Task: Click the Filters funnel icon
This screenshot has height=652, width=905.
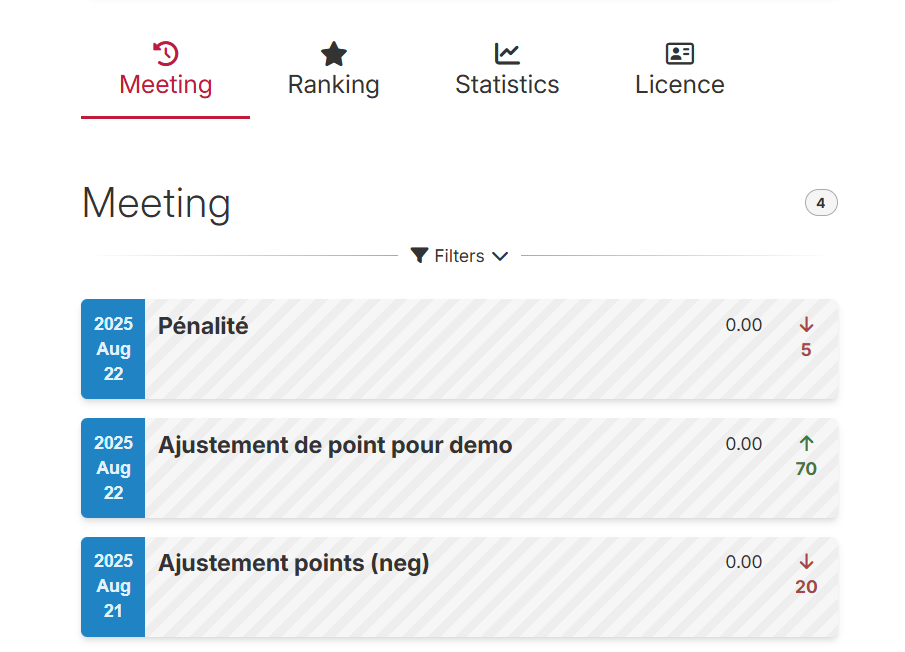Action: (x=420, y=256)
